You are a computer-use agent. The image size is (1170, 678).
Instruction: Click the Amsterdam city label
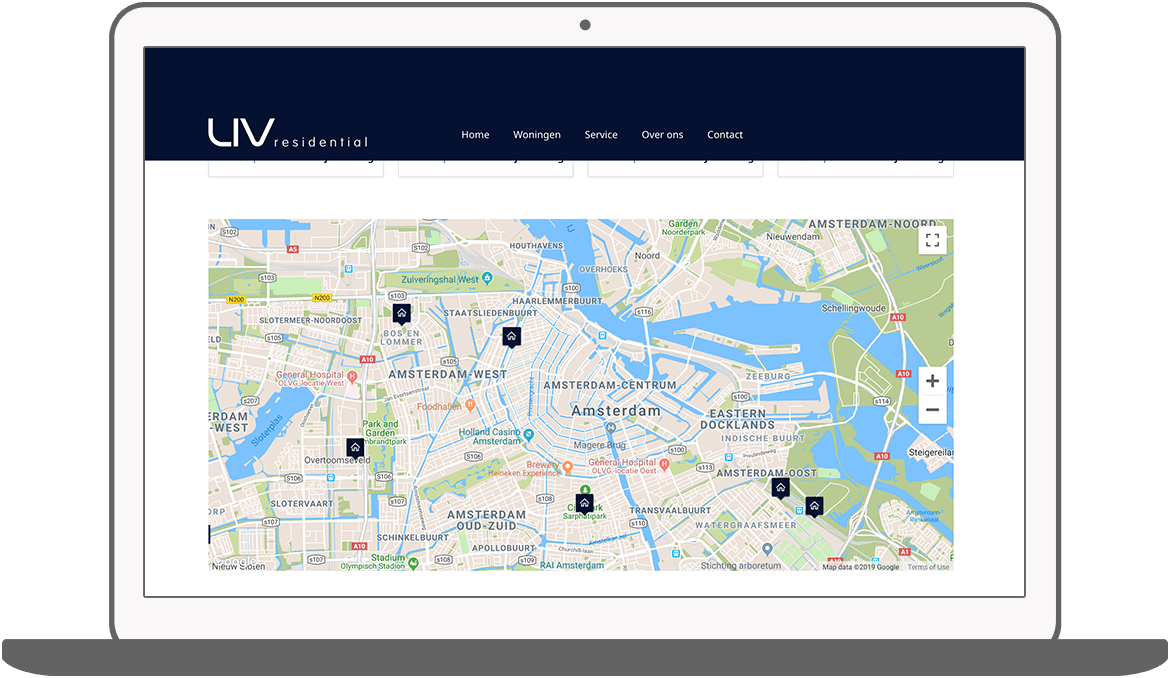pyautogui.click(x=616, y=411)
